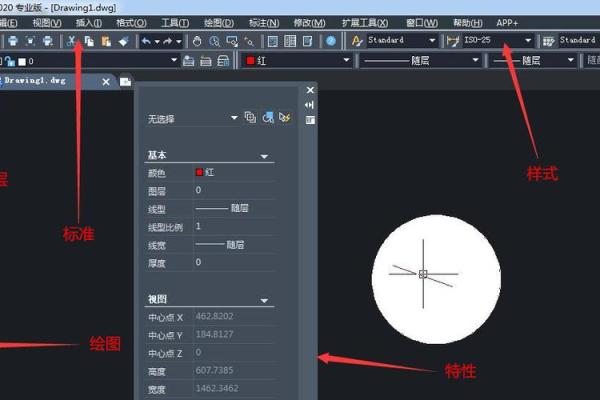The image size is (600, 400).
Task: Open the ISO-25 dimension style dropdown
Action: pyautogui.click(x=528, y=41)
